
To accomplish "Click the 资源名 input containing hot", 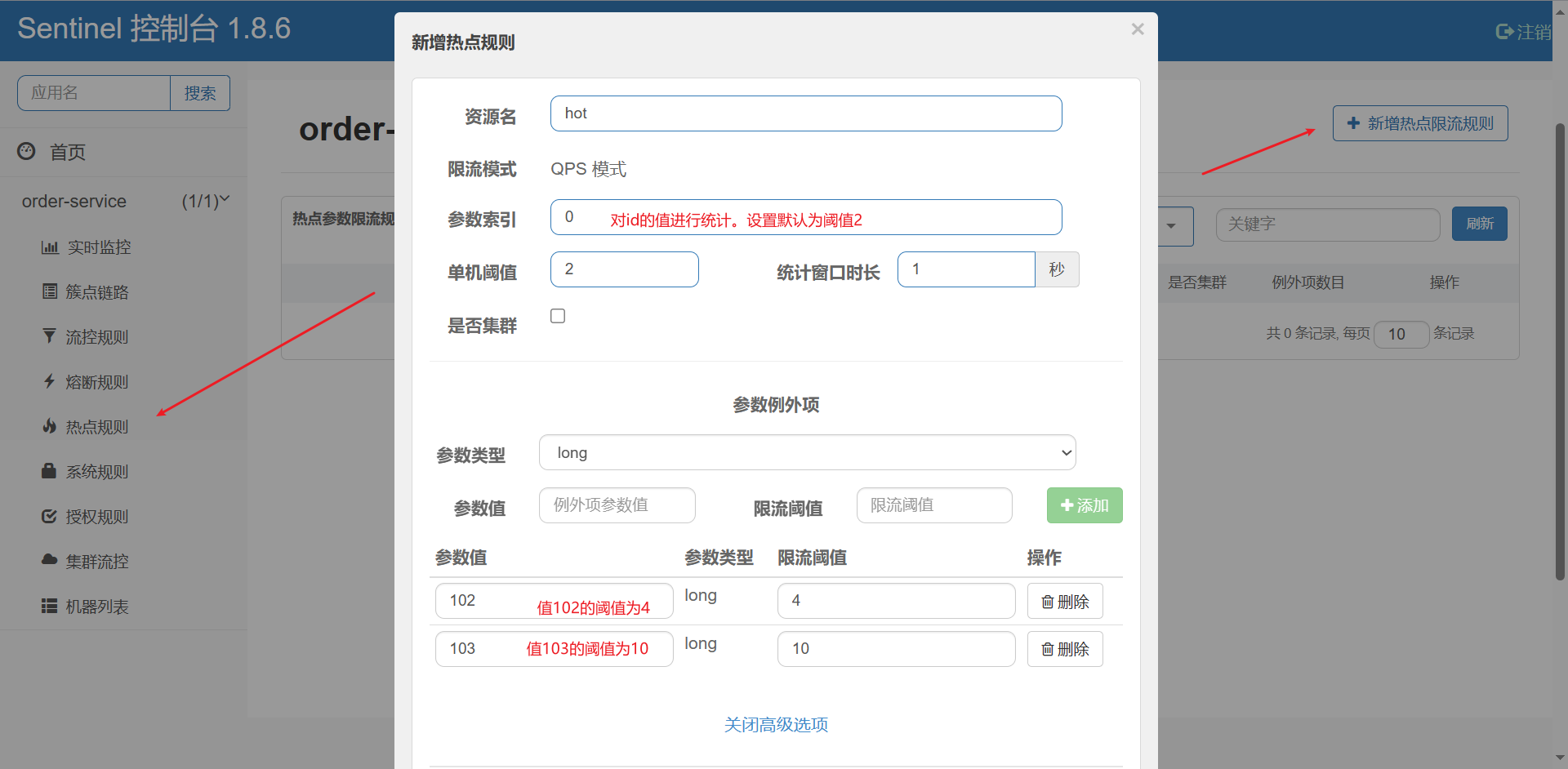I will point(806,113).
